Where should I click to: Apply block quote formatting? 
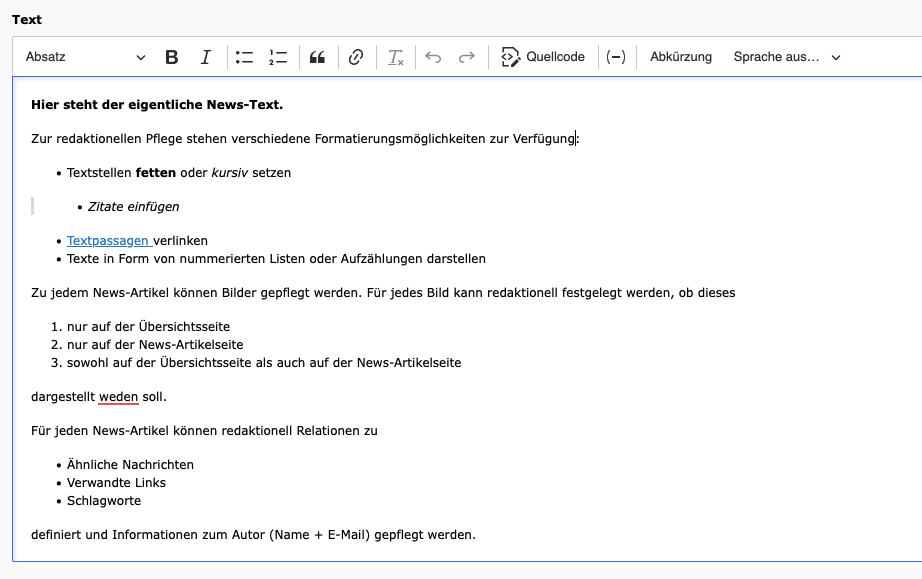pyautogui.click(x=318, y=57)
